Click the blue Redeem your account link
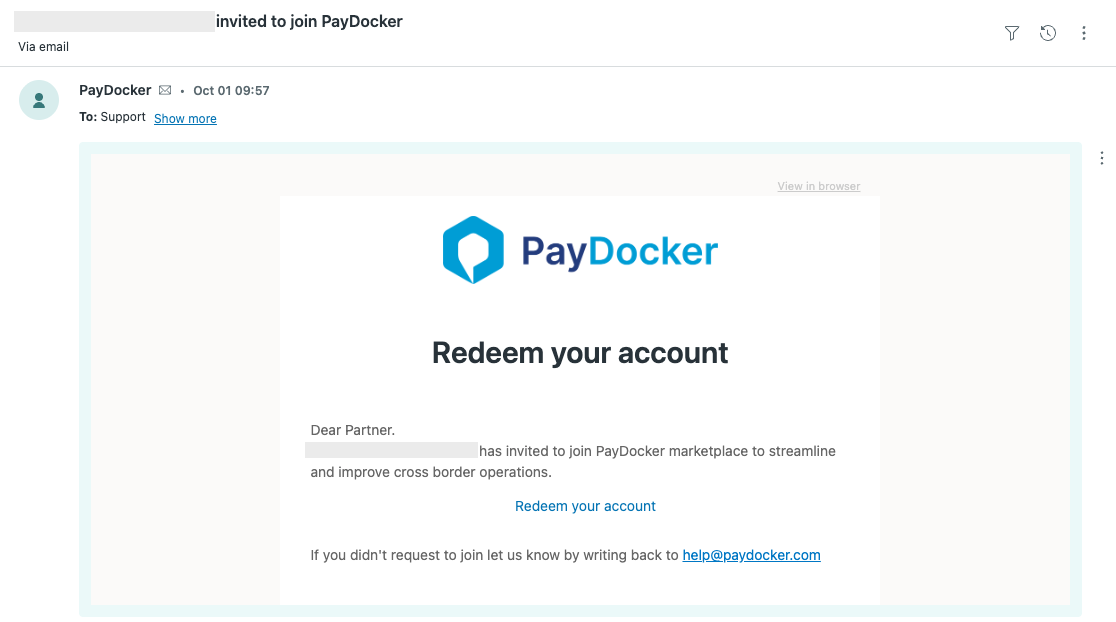This screenshot has width=1116, height=622. point(585,506)
